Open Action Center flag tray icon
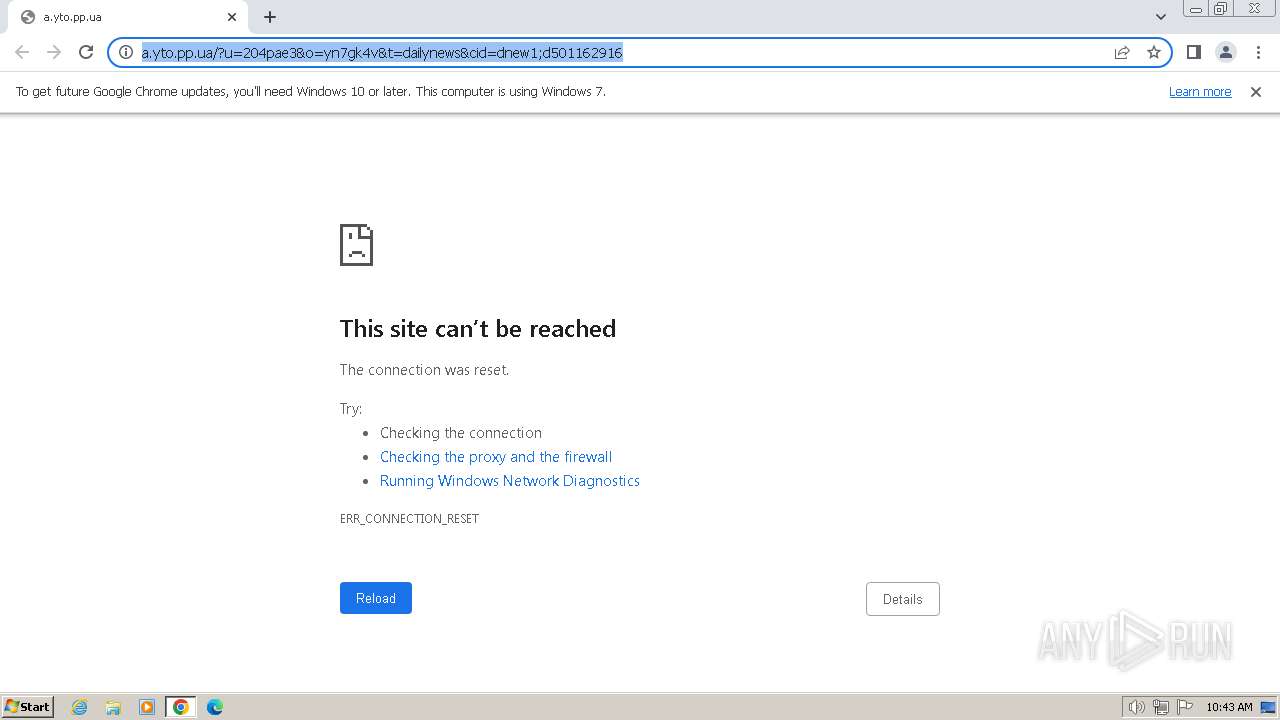 1185,707
